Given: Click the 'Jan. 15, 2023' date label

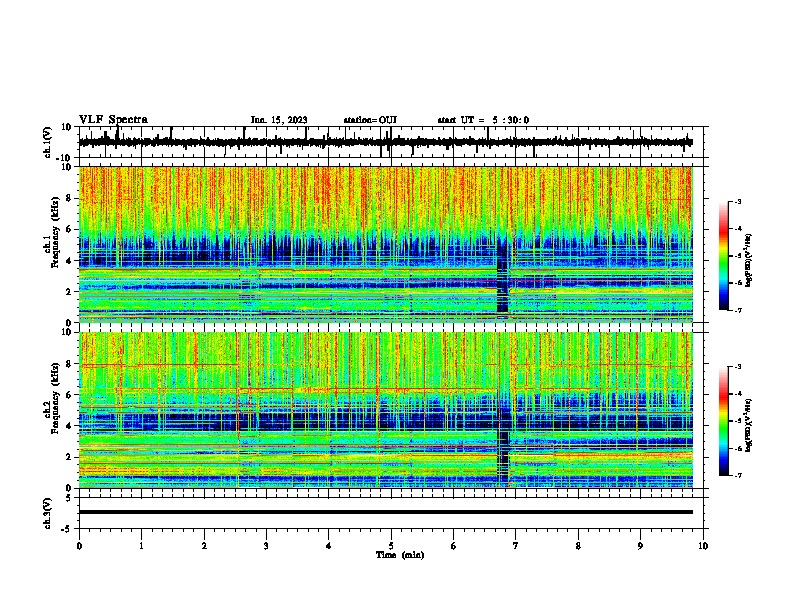Looking at the screenshot, I should point(279,120).
